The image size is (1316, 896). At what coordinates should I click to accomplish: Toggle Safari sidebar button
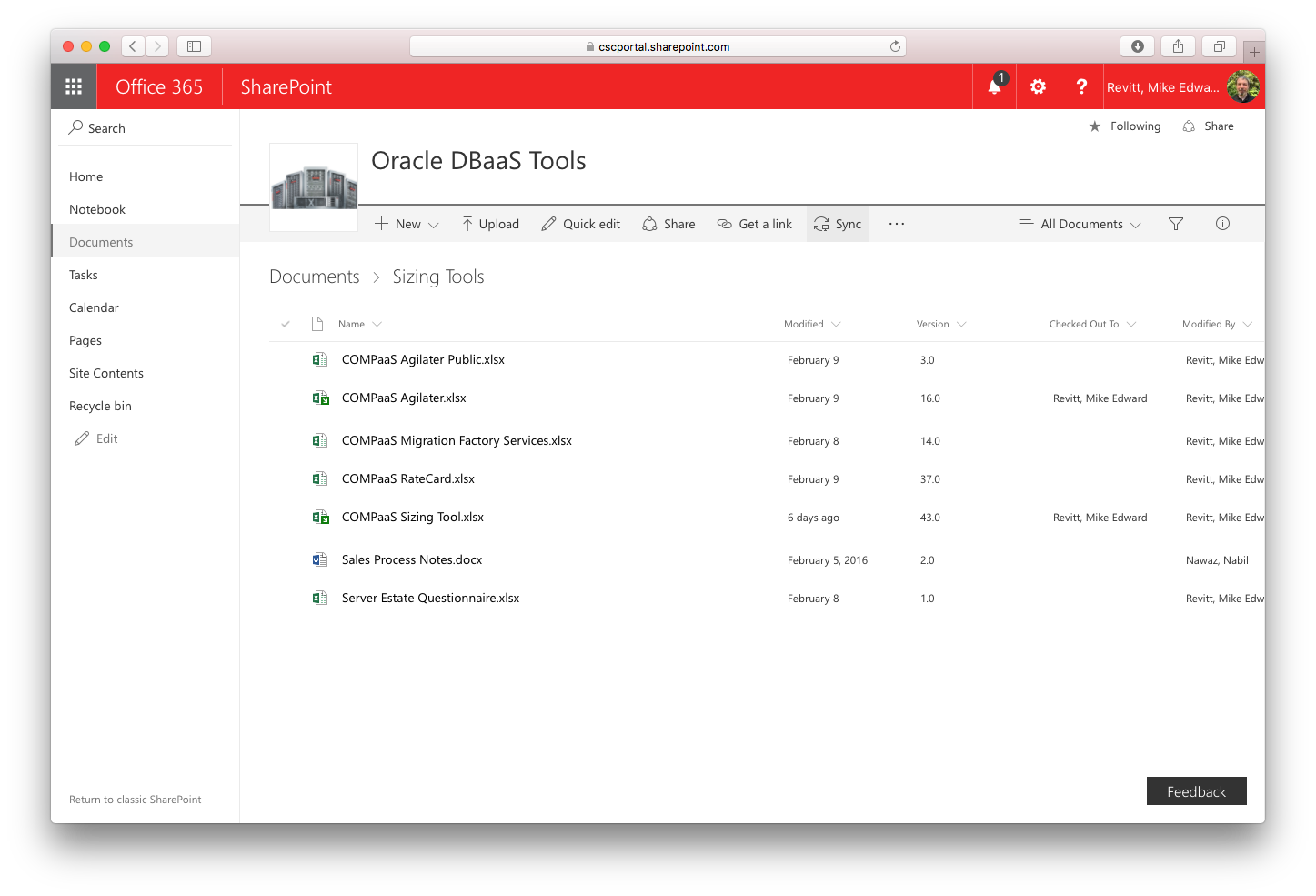click(x=194, y=46)
